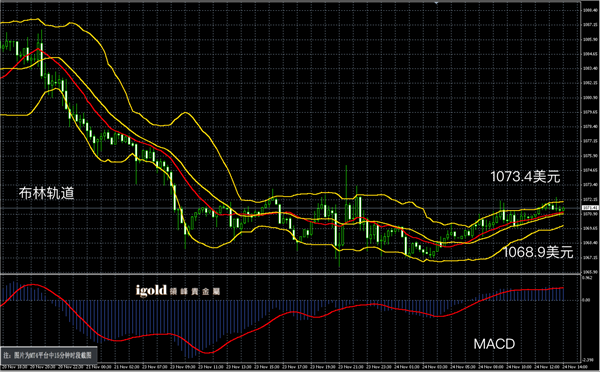Click the 1085.90 price axis label
The image size is (600, 372).
588,39
